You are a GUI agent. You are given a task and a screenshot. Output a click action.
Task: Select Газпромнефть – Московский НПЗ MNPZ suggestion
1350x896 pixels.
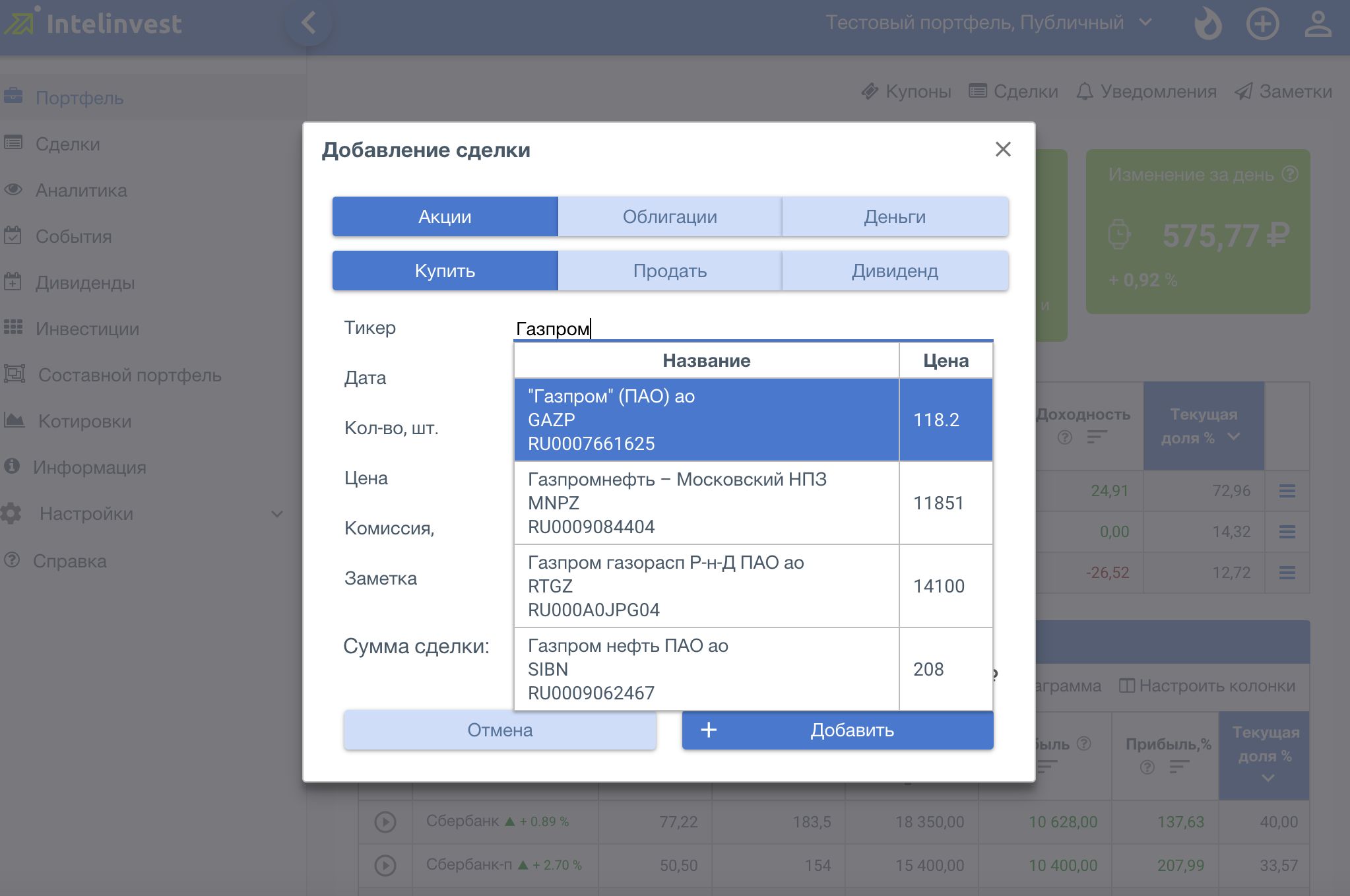[754, 503]
